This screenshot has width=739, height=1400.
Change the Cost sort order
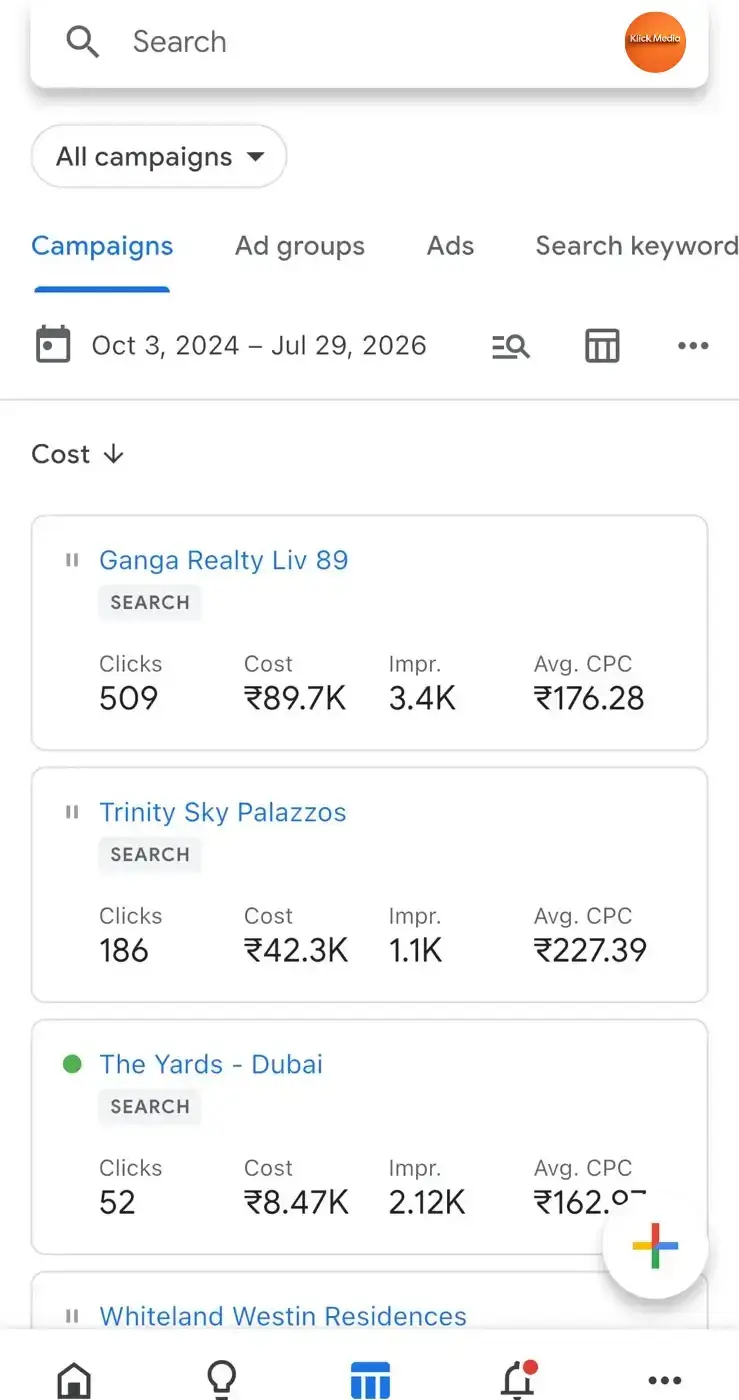78,454
